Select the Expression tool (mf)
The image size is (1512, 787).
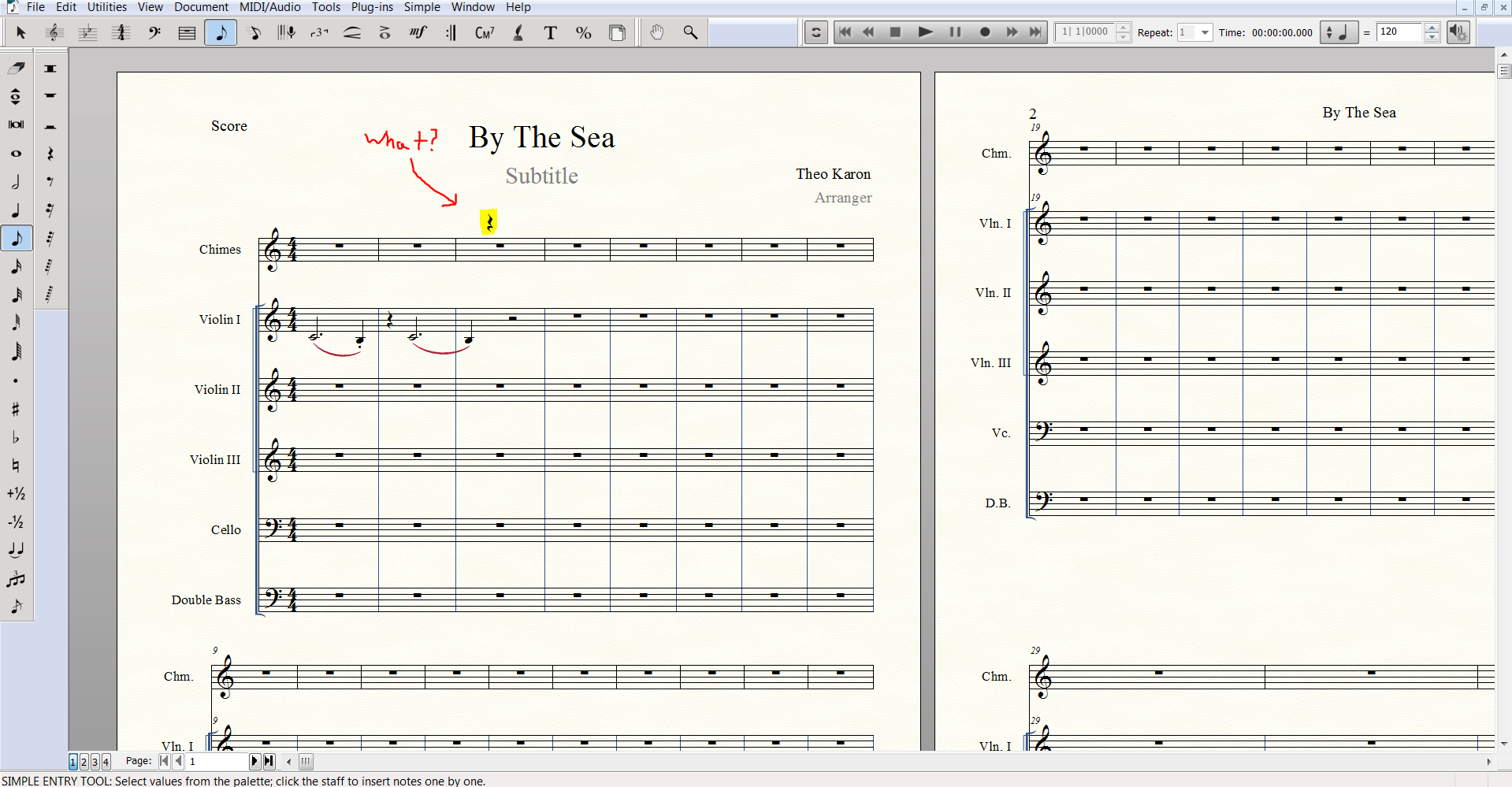click(x=418, y=33)
